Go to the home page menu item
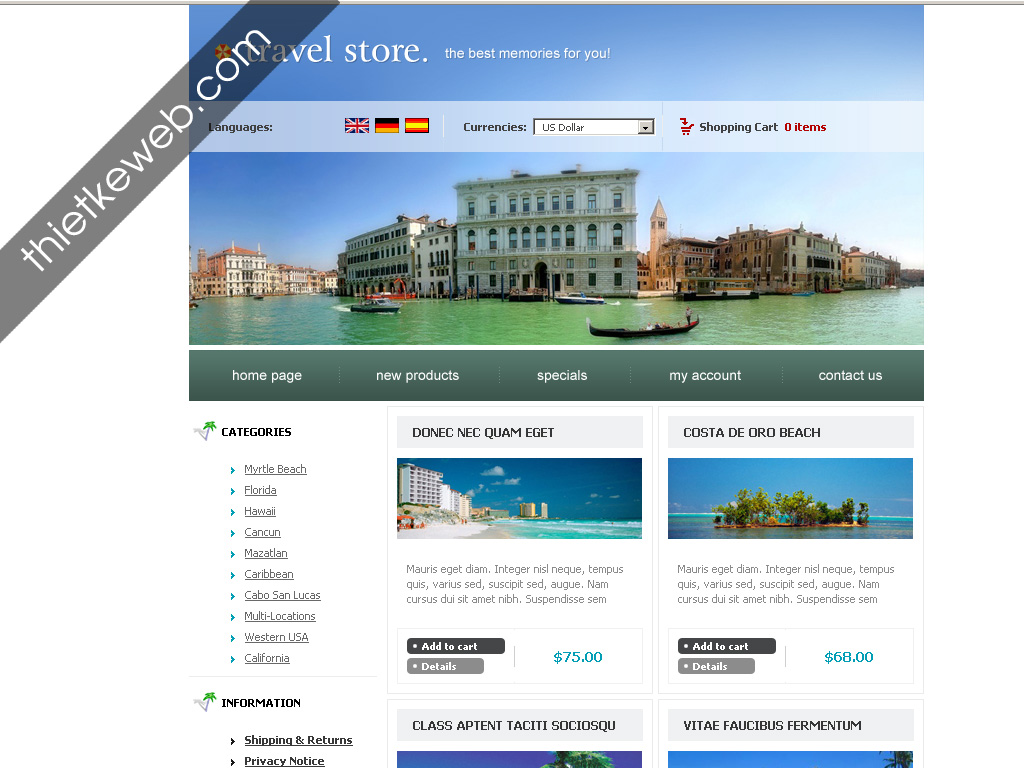1024x768 pixels. point(266,376)
